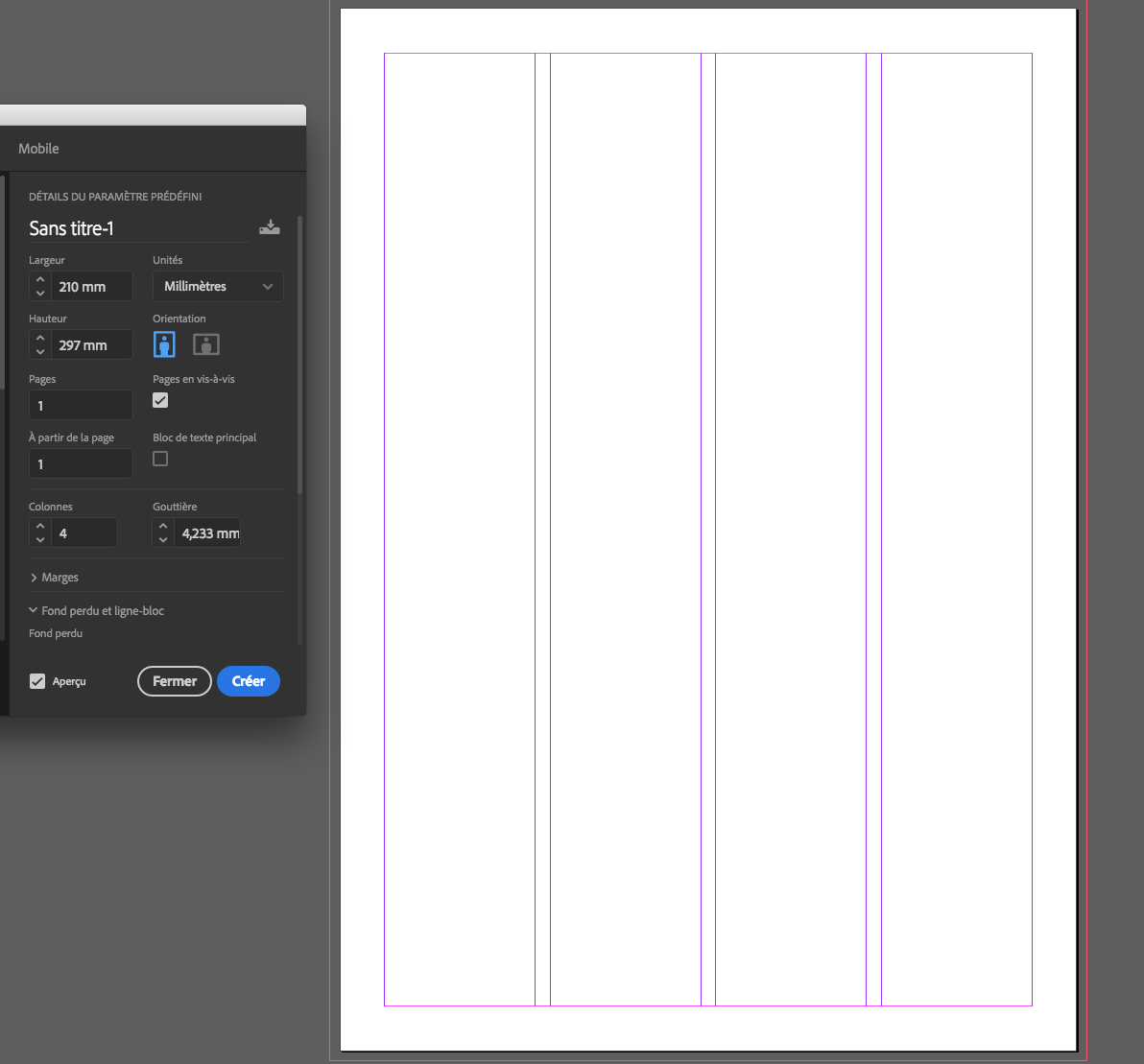
Task: Decrease Gouttière value with down arrow
Action: pos(163,539)
